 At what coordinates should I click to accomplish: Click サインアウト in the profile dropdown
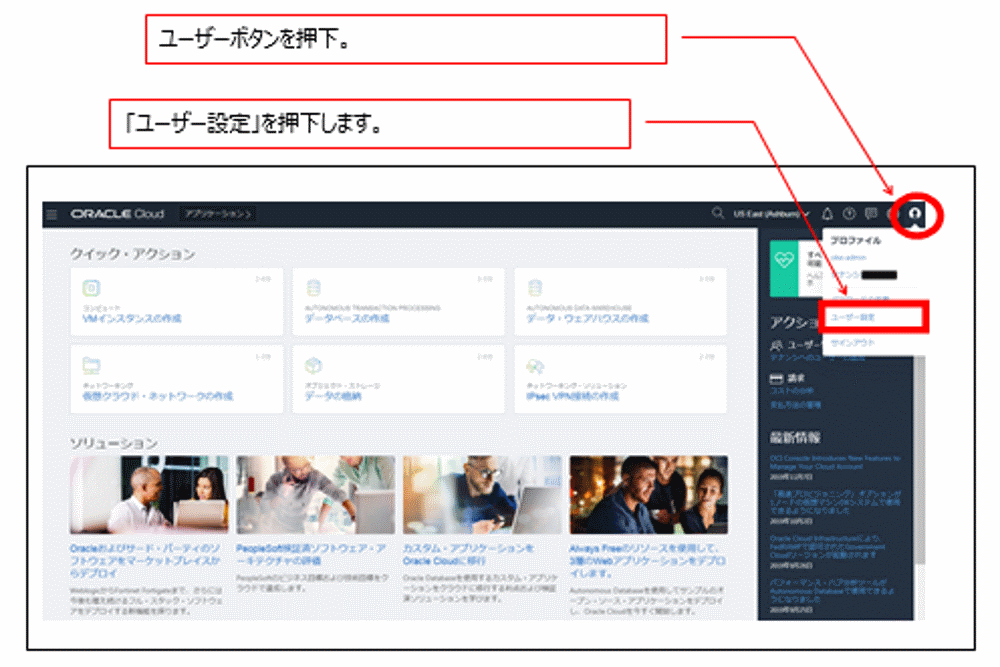coord(852,342)
